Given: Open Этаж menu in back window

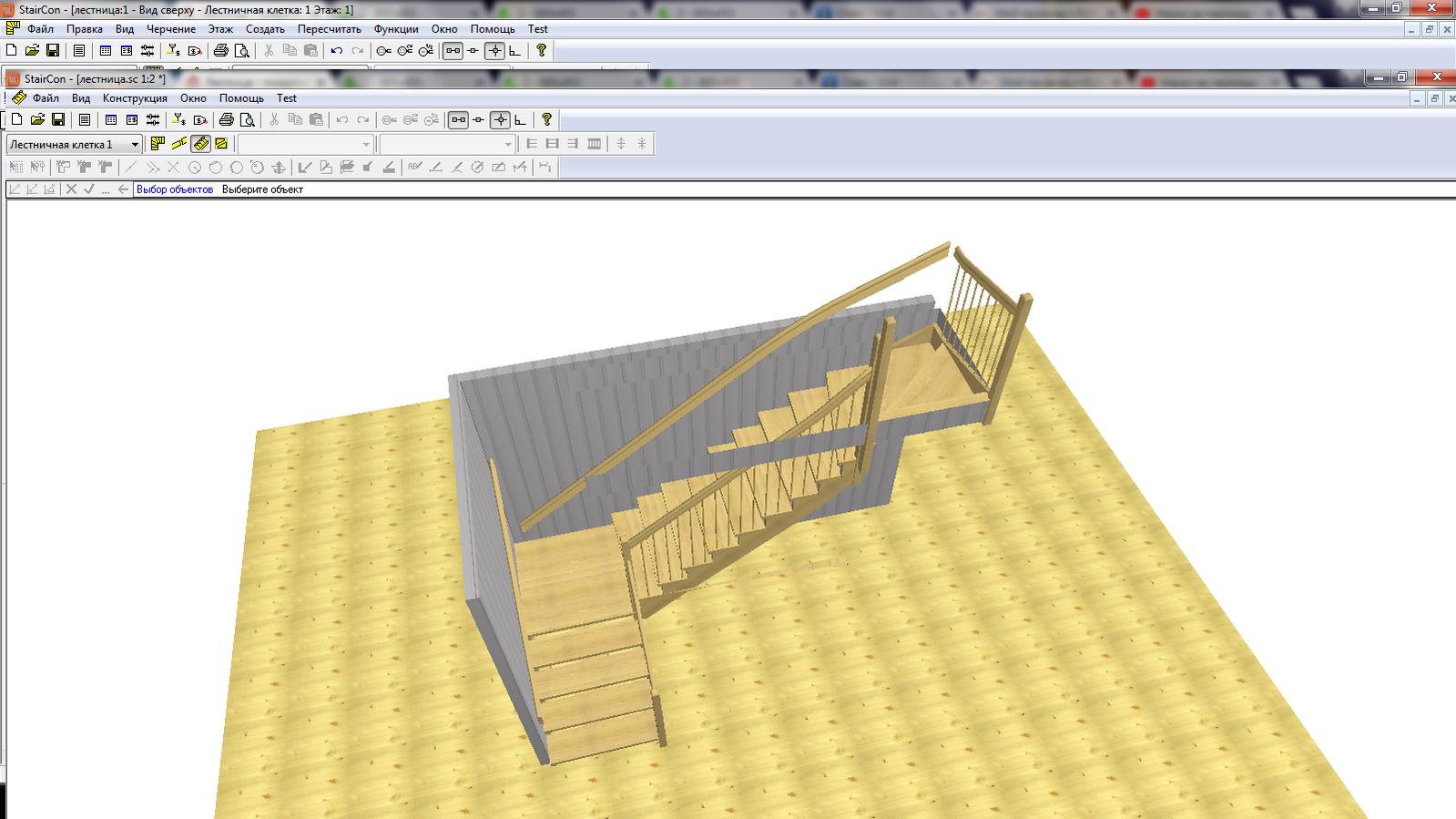Looking at the screenshot, I should click(220, 29).
